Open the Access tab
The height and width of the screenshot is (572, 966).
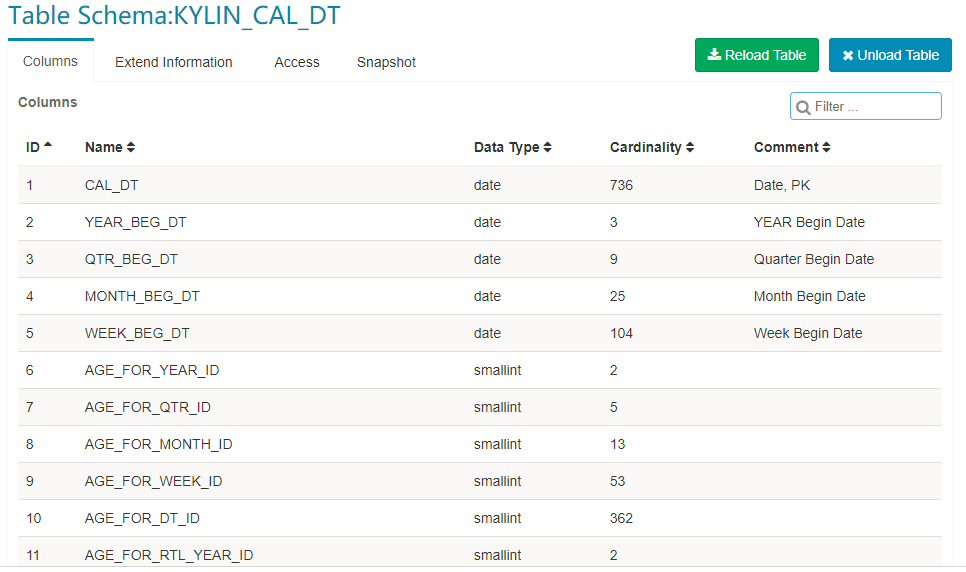pos(296,62)
